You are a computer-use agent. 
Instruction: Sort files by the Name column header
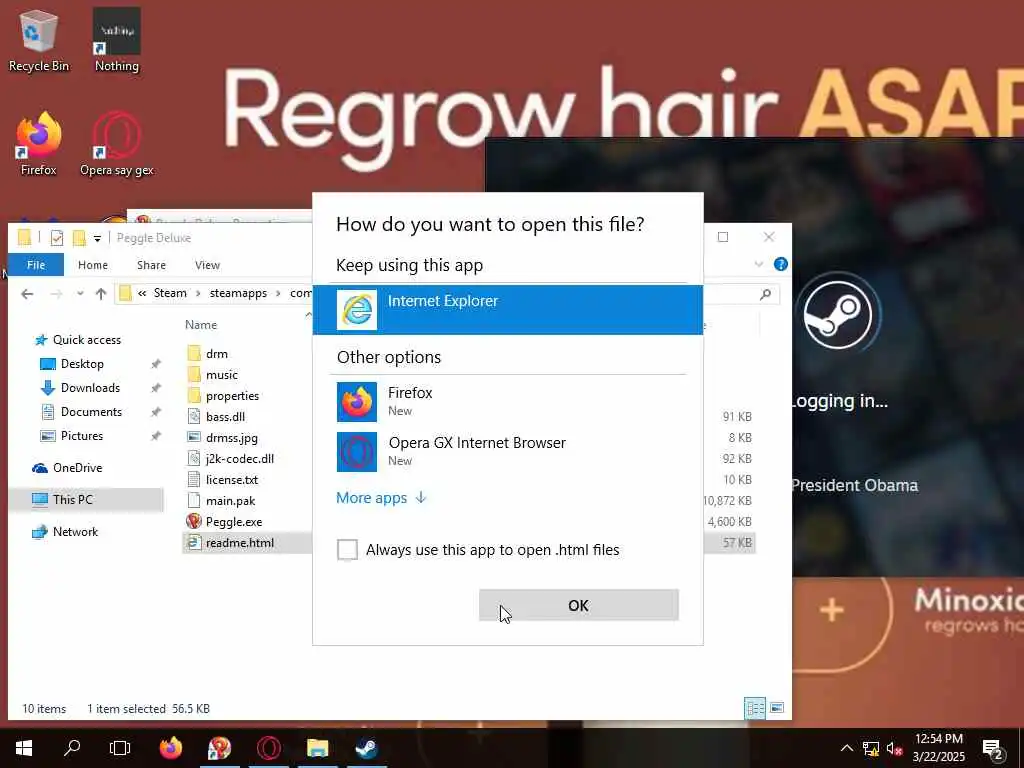pos(200,325)
